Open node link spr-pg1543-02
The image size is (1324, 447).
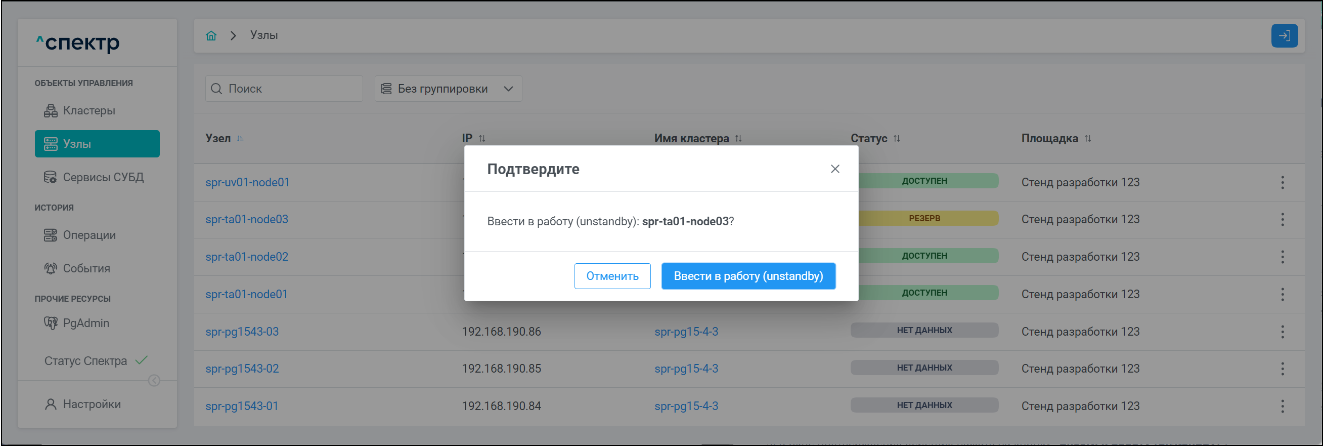242,369
